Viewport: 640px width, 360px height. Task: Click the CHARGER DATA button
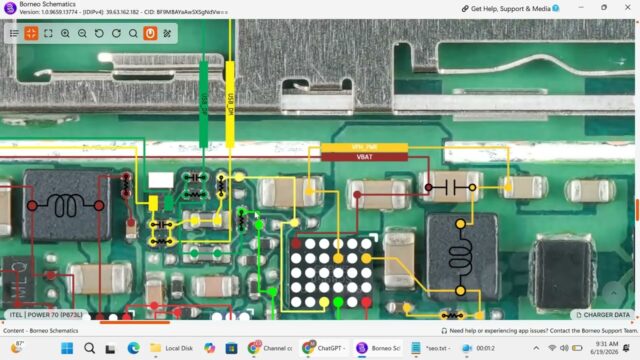[x=603, y=315]
